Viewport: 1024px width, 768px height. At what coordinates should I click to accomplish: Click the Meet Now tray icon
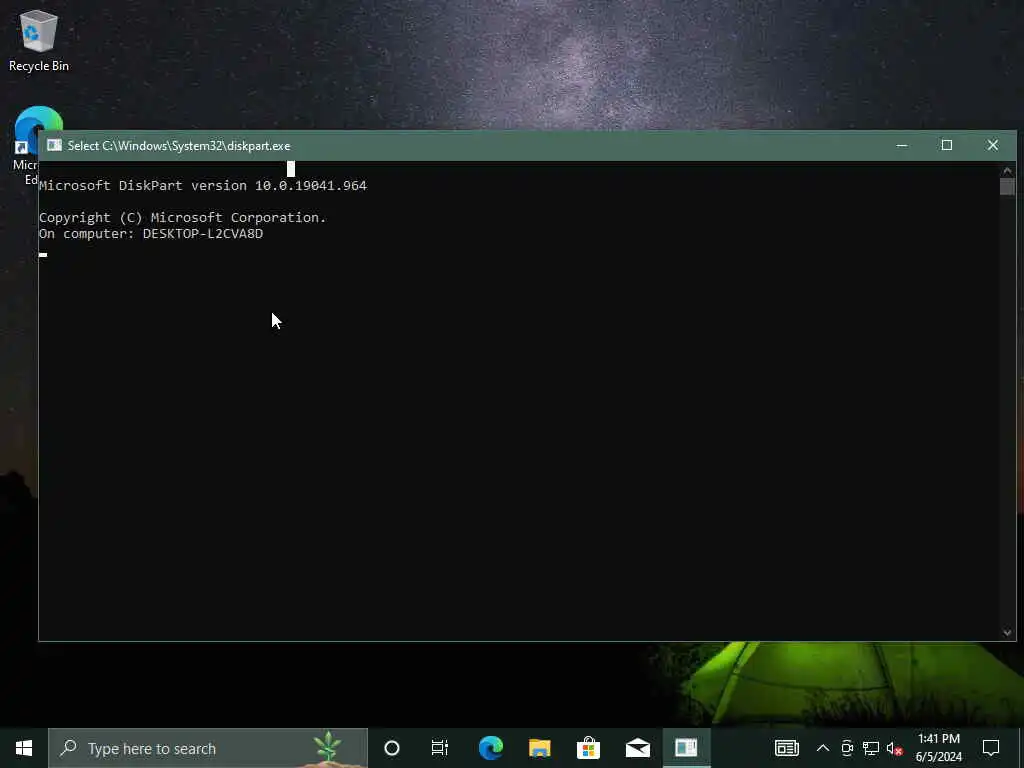[x=847, y=748]
